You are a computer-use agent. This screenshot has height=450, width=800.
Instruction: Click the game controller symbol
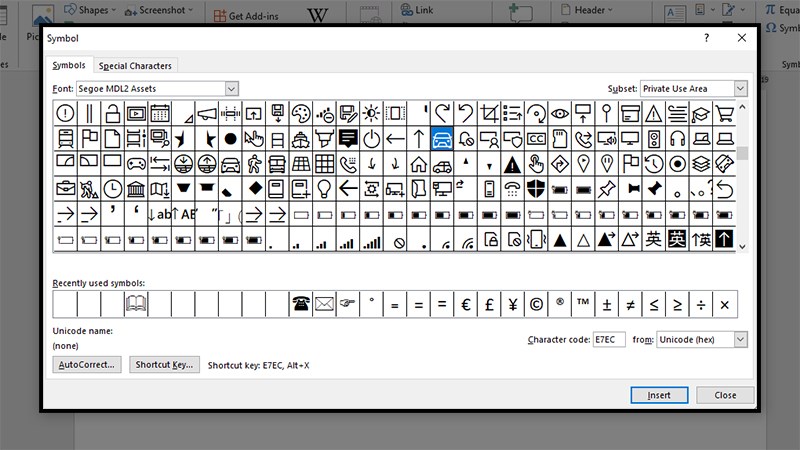pyautogui.click(x=136, y=164)
